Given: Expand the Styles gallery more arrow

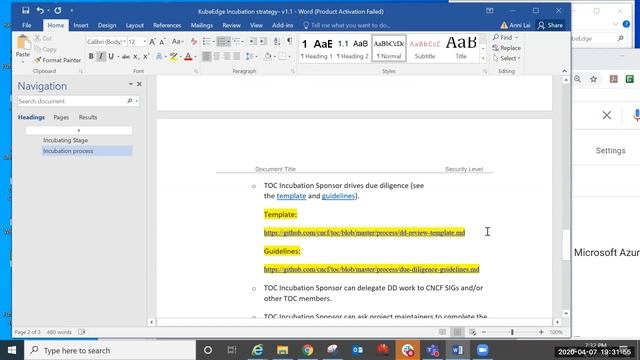Looking at the screenshot, I should (483, 59).
